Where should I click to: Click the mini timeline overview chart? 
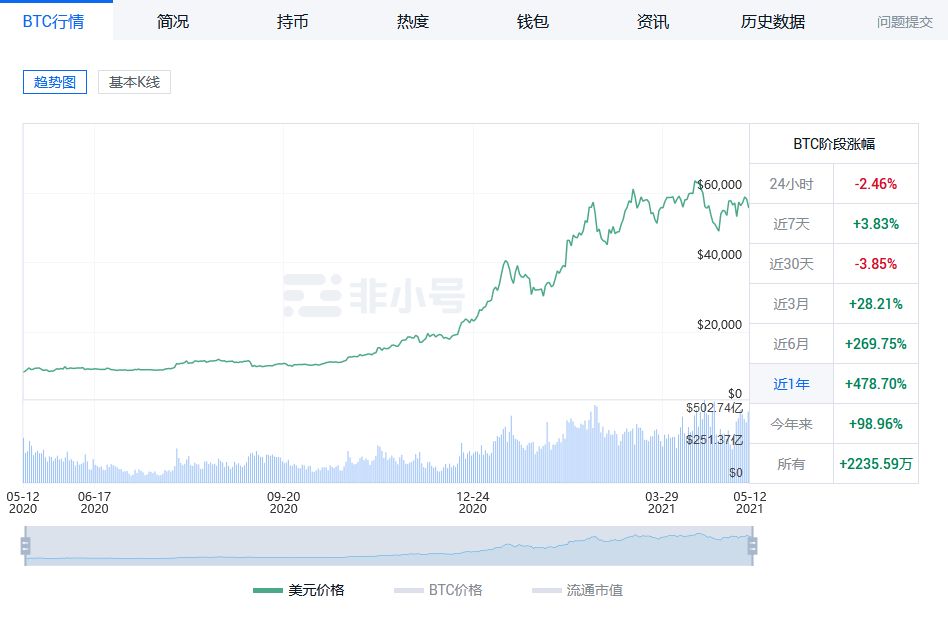click(390, 543)
